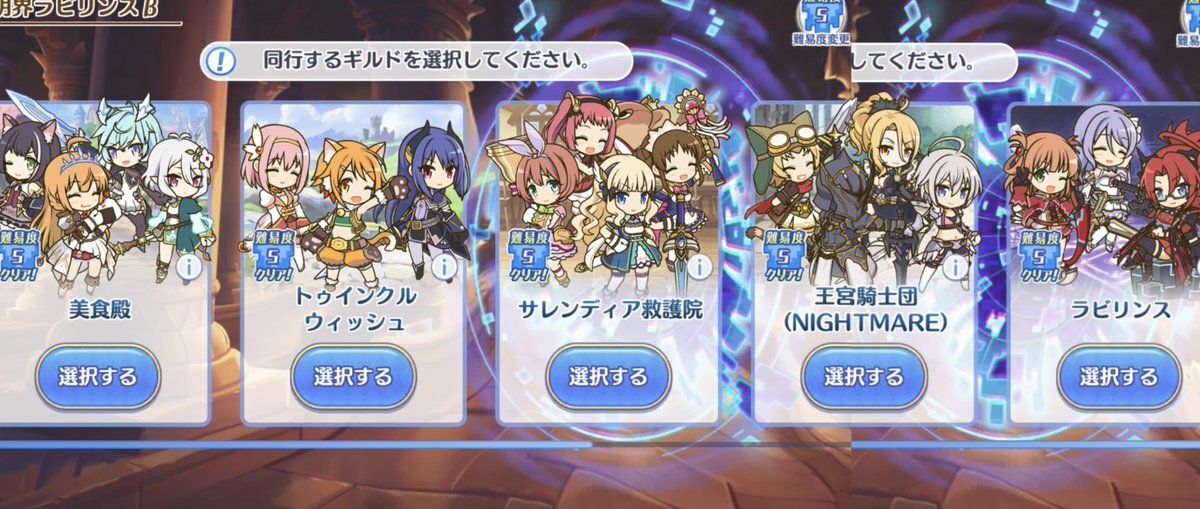Click the サレンディア救護院 character artwork
Screen dimensions: 1200x509
click(x=608, y=190)
